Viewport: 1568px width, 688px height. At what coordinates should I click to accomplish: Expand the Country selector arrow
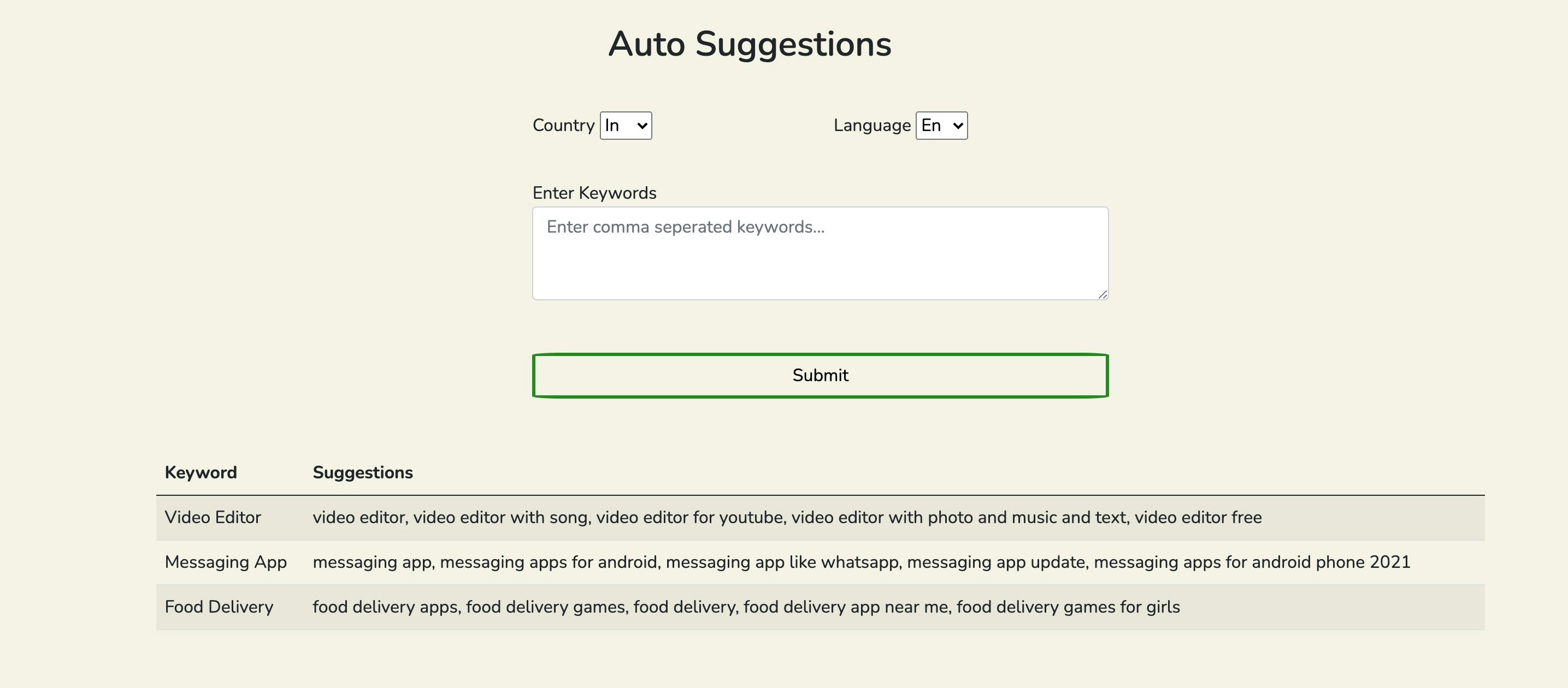tap(642, 125)
